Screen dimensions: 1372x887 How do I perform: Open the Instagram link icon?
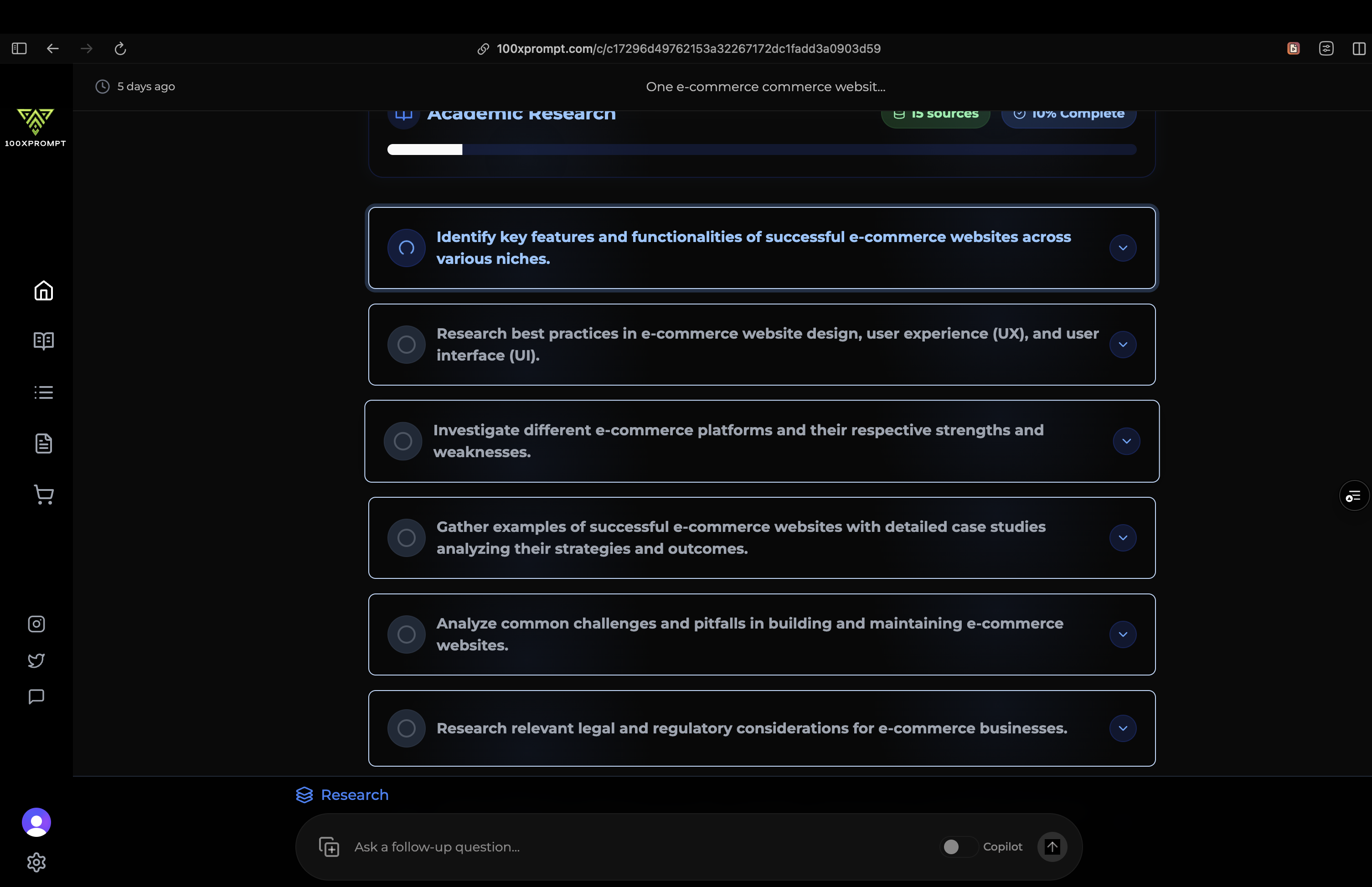(36, 624)
